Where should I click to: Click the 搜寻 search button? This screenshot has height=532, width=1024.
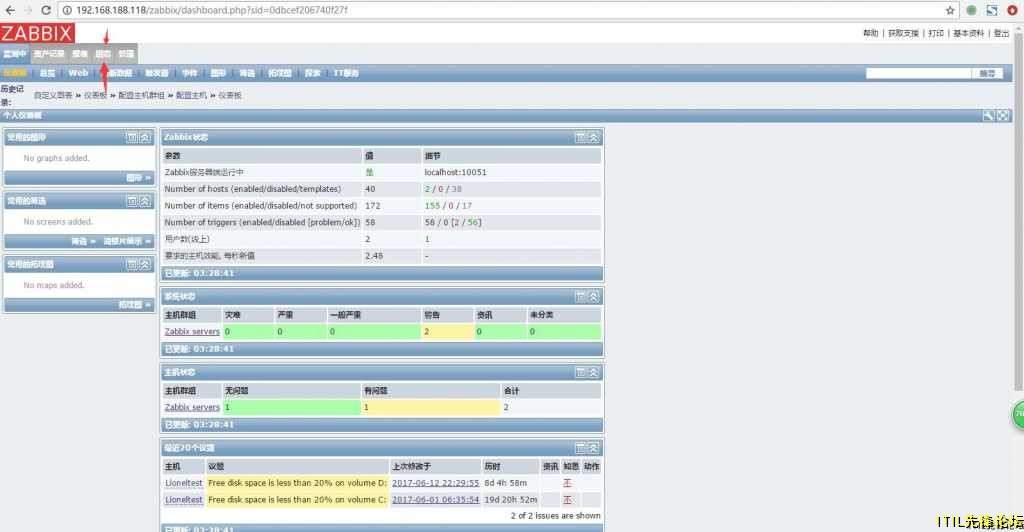click(x=987, y=74)
